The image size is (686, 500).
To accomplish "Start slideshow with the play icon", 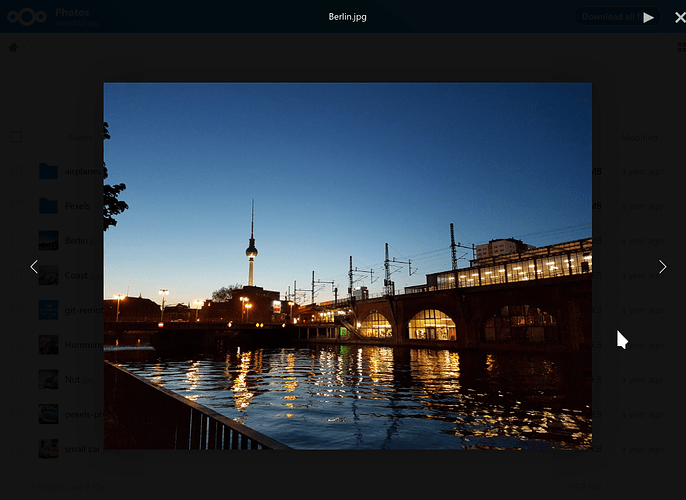I will 648,17.
